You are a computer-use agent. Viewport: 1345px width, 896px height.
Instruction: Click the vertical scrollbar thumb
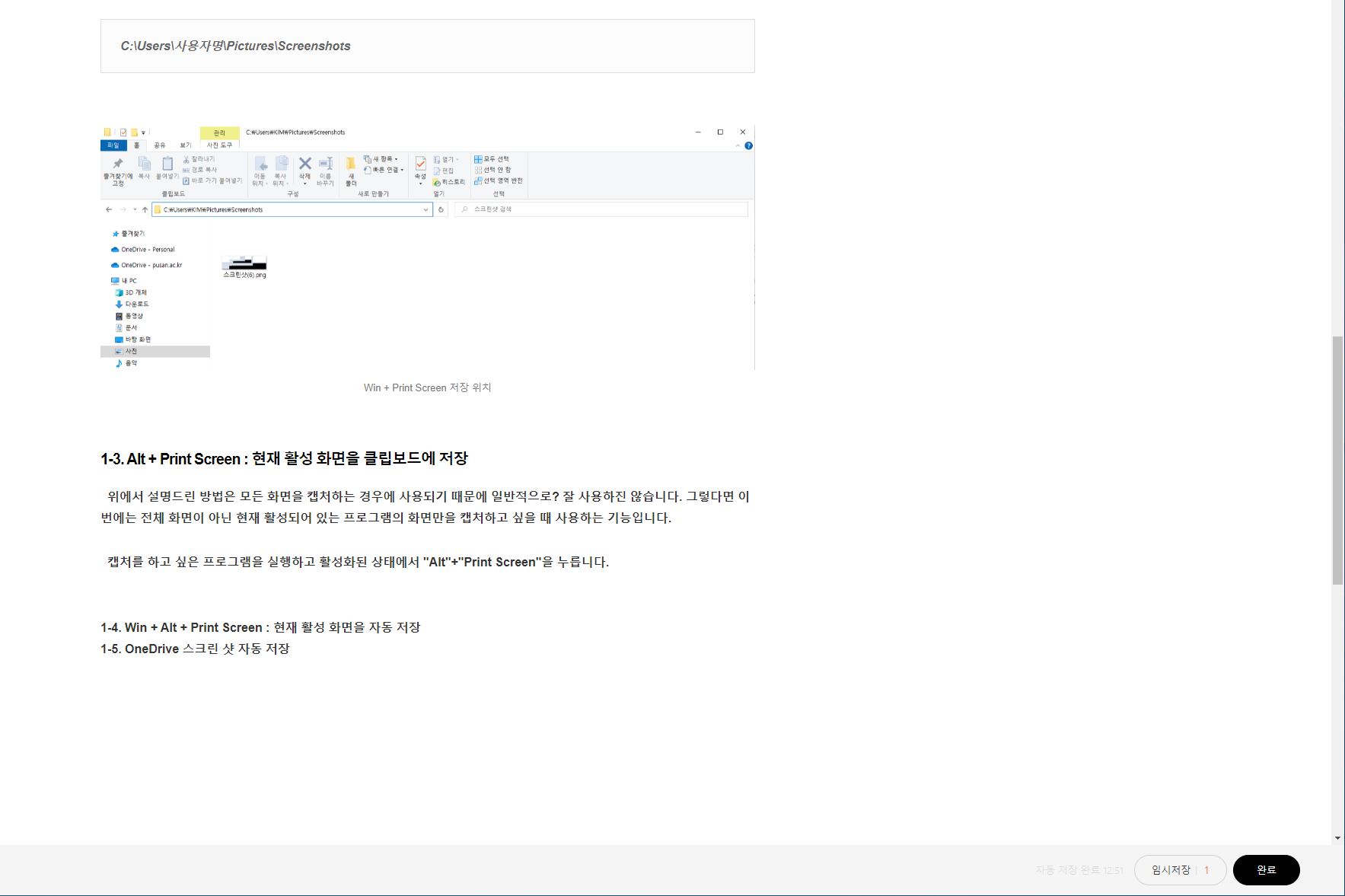tap(1337, 460)
